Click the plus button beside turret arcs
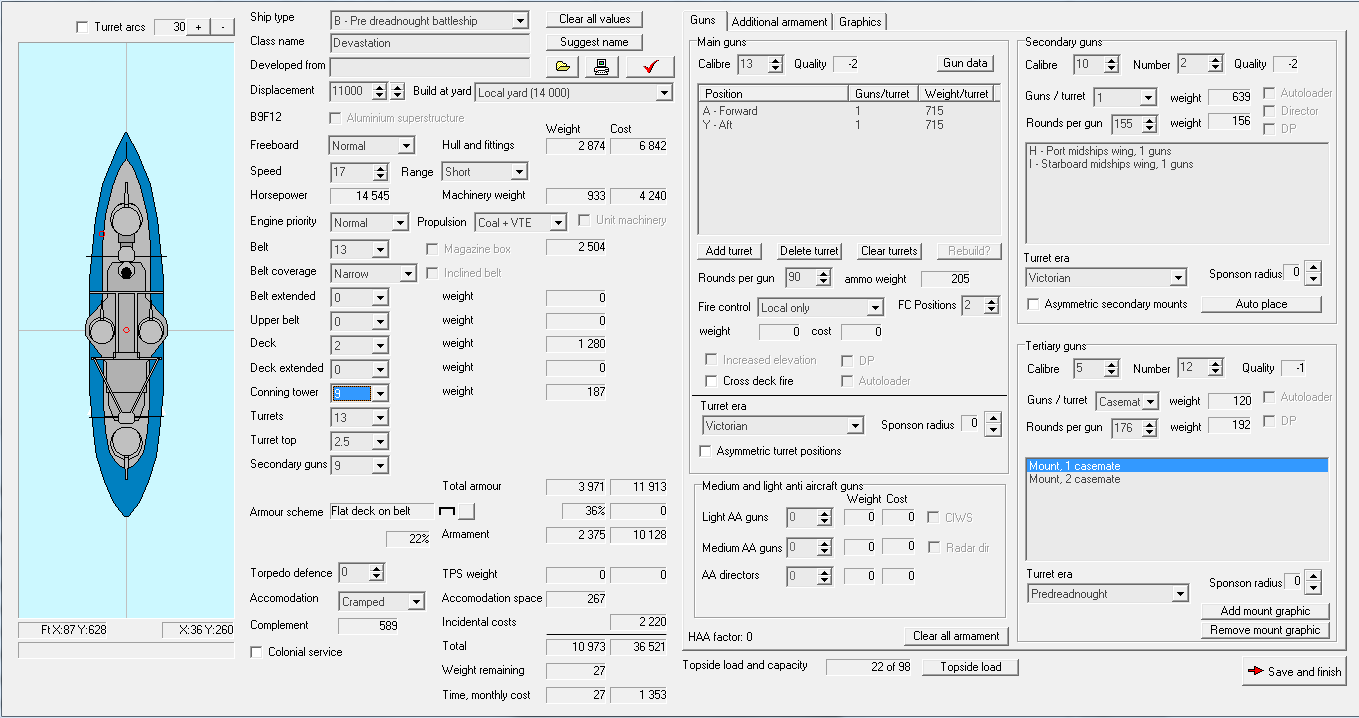1359x718 pixels. tap(199, 27)
